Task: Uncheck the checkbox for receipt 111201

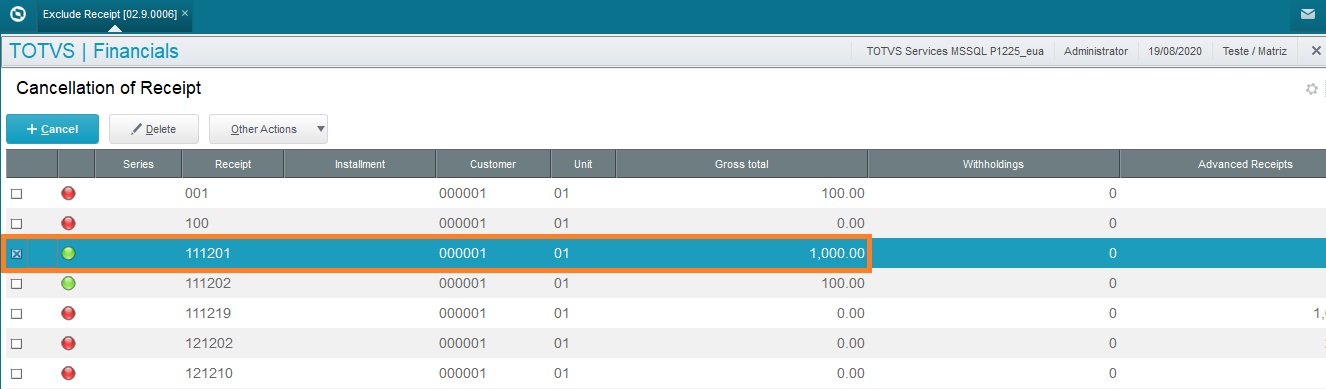Action: [x=16, y=254]
